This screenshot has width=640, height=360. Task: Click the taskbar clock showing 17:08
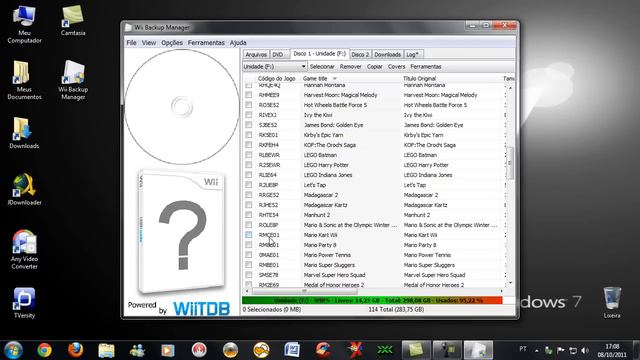[612, 350]
